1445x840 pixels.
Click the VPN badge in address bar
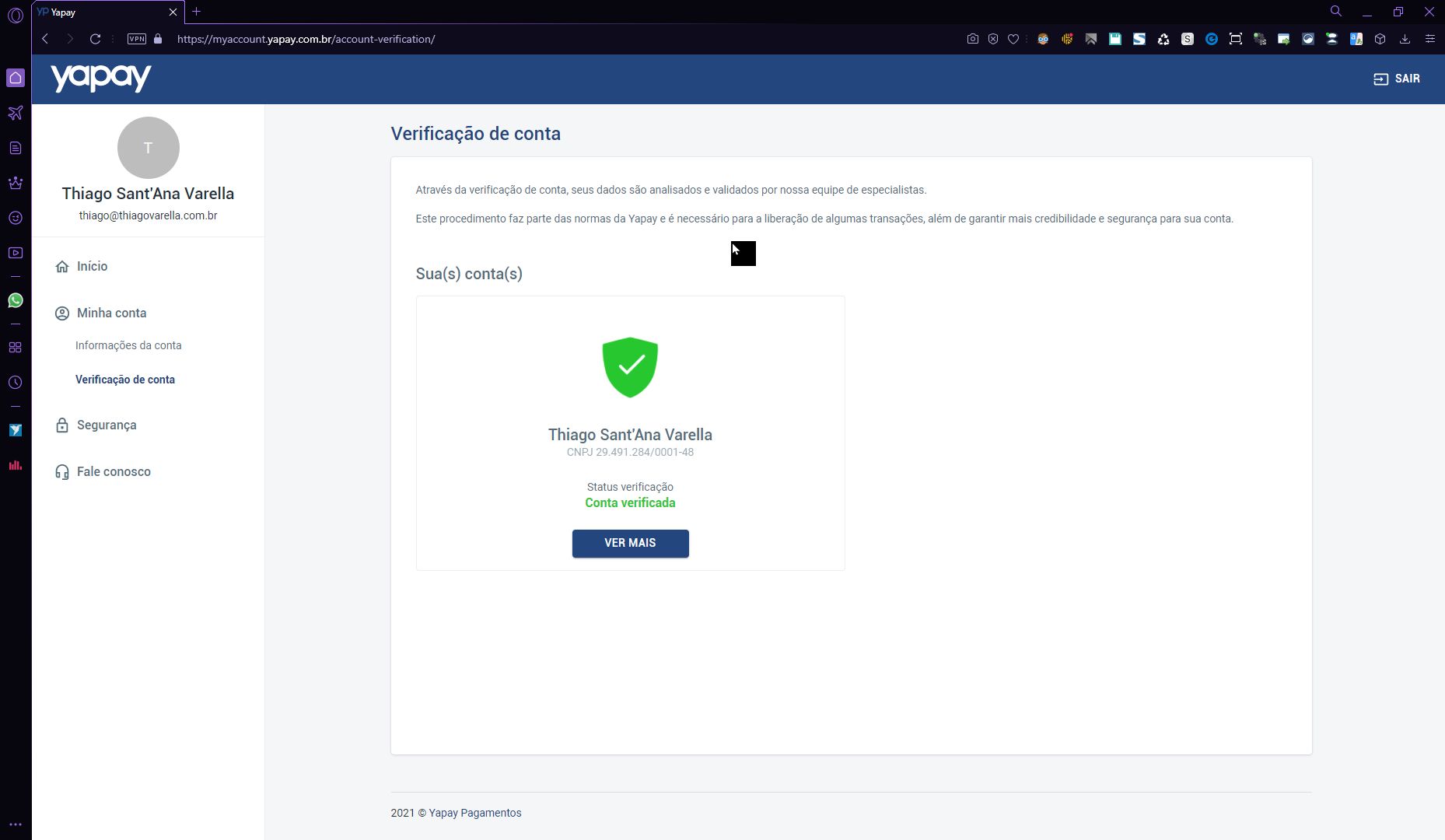pyautogui.click(x=137, y=39)
